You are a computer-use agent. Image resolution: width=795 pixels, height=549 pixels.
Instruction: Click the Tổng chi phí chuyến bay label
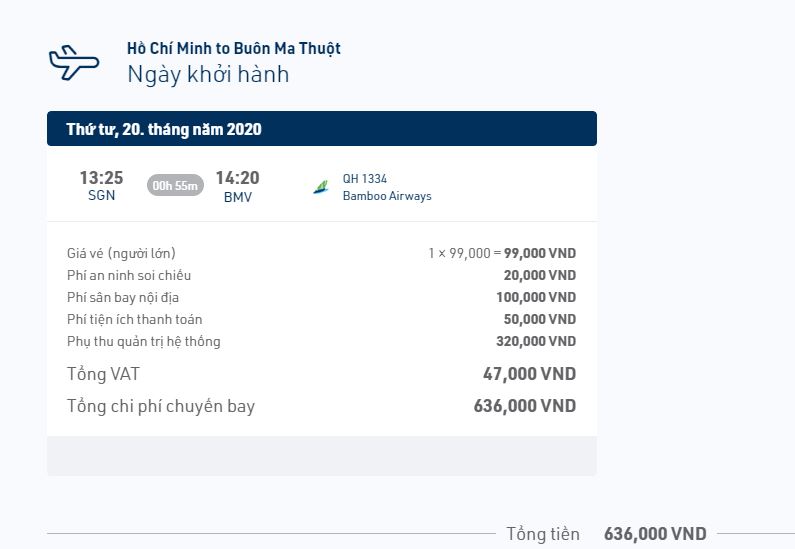pyautogui.click(x=161, y=406)
